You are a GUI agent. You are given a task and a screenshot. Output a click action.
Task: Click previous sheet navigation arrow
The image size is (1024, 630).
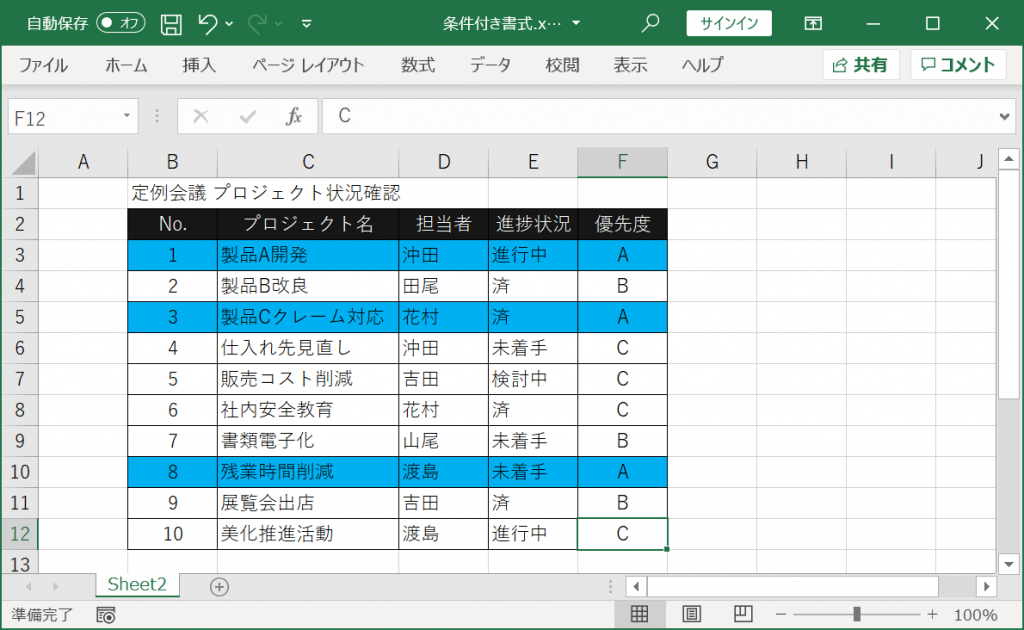[x=29, y=586]
